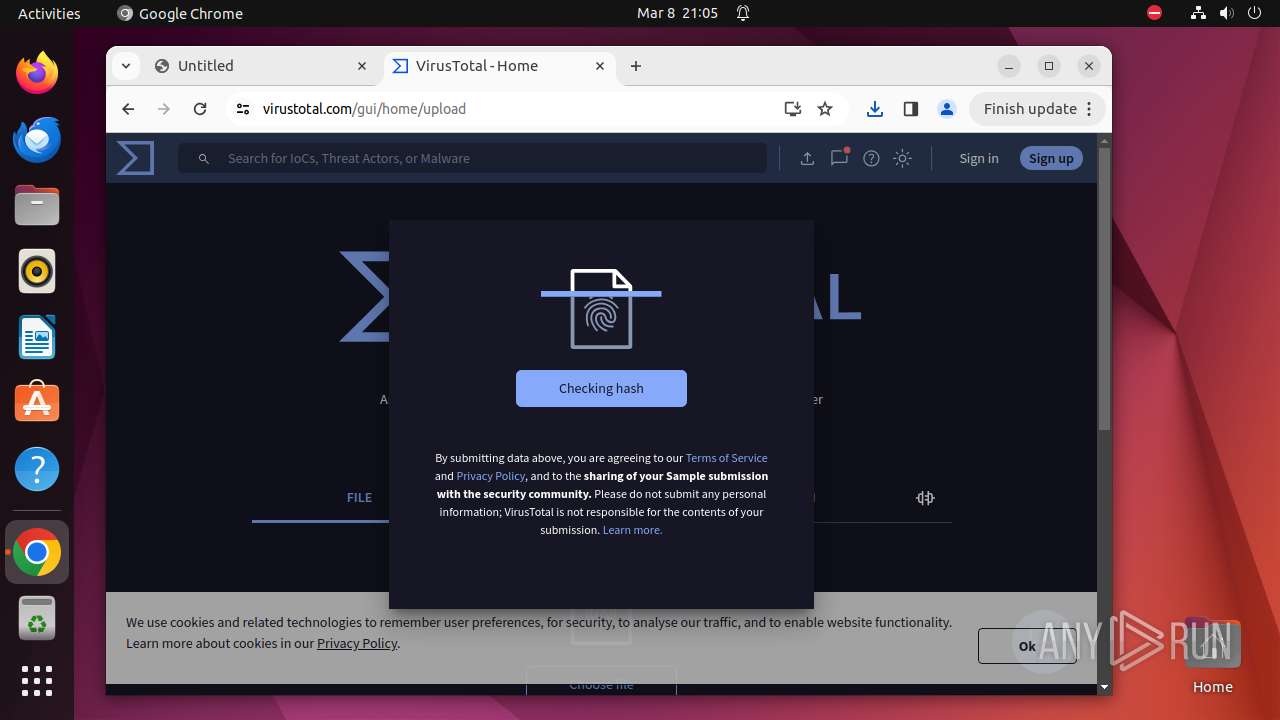This screenshot has width=1280, height=720.
Task: Switch to the Untitled tab
Action: point(260,66)
